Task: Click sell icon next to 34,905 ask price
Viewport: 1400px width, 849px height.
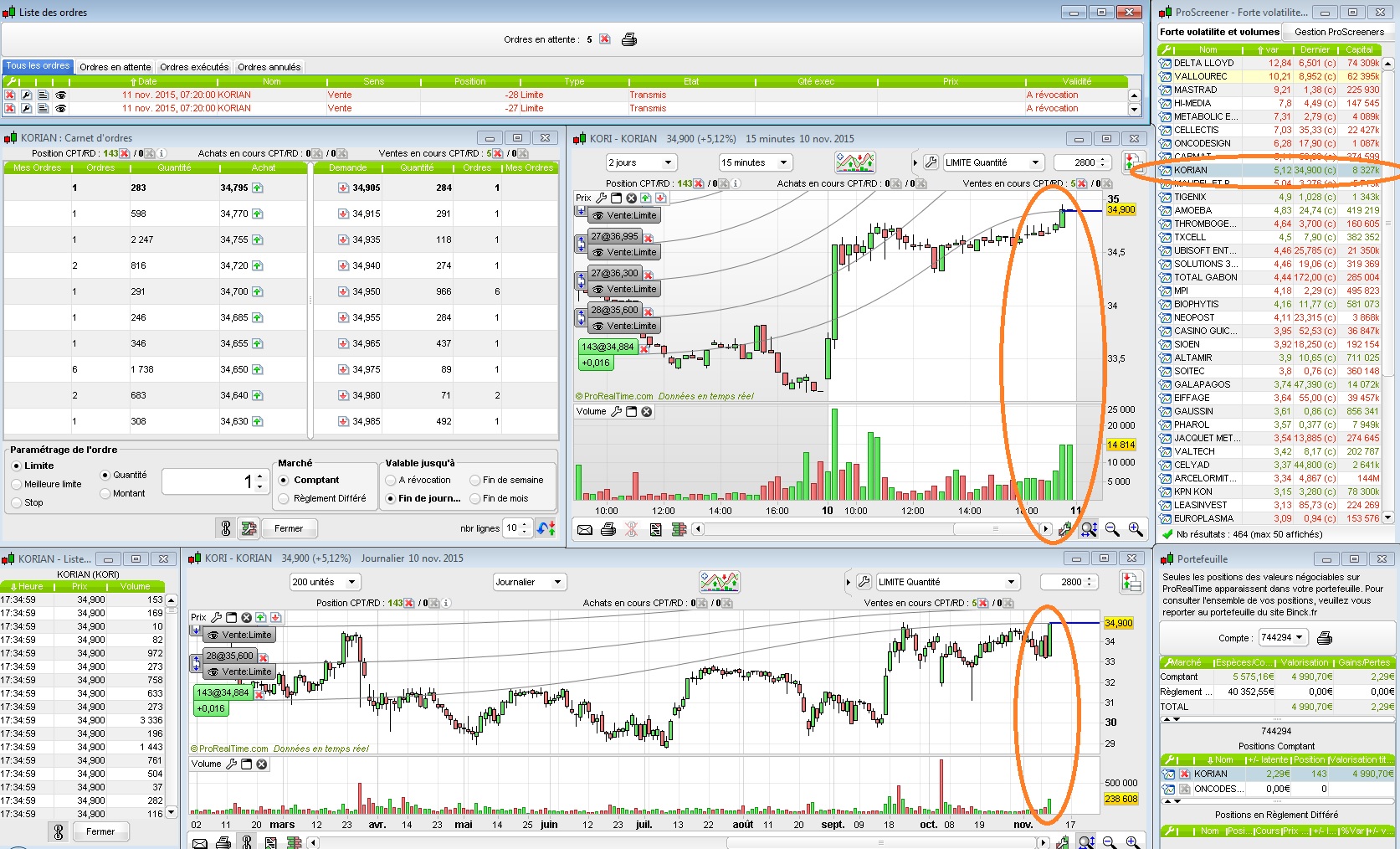Action: coord(344,188)
